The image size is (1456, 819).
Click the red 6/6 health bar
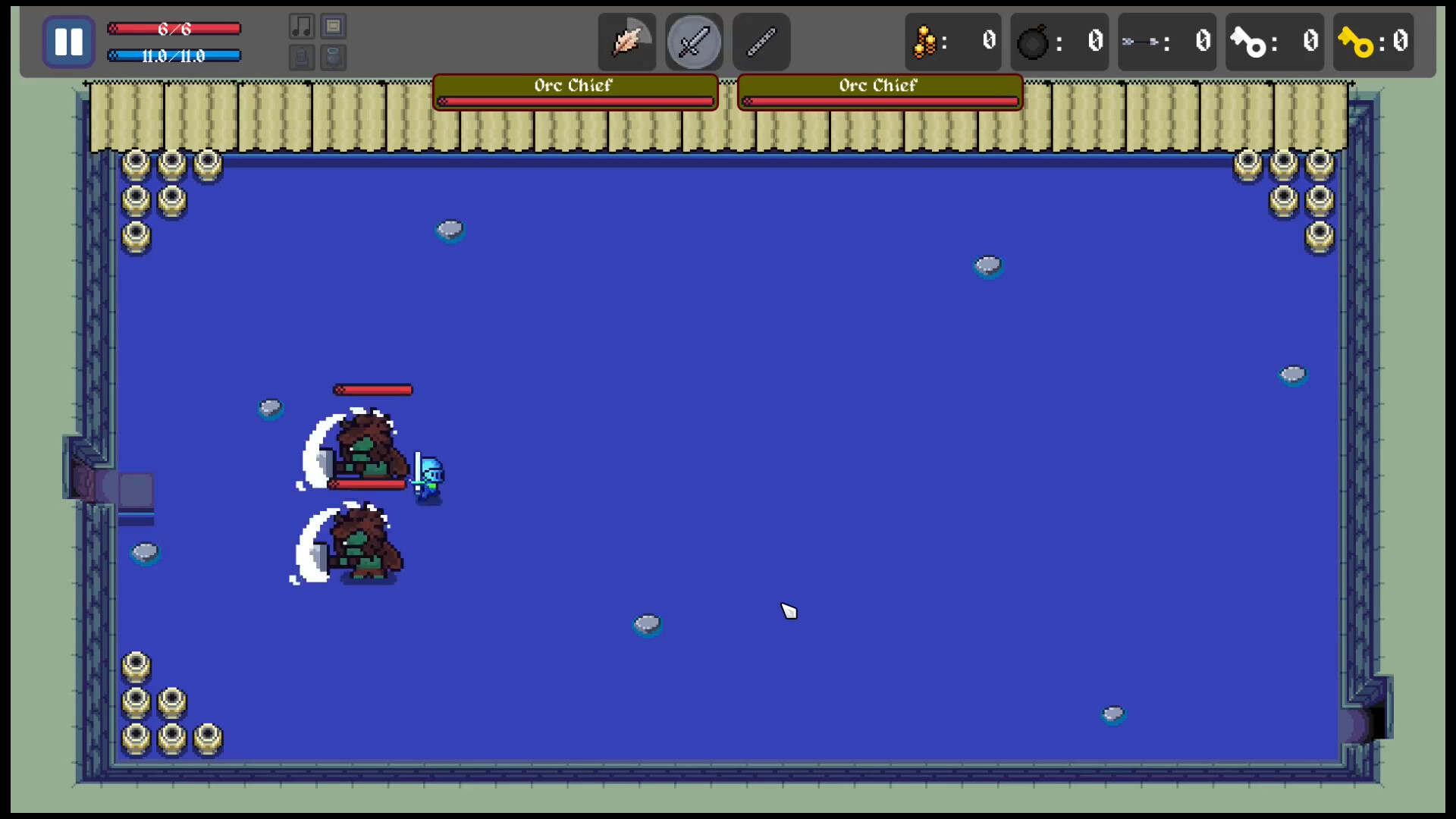(174, 29)
